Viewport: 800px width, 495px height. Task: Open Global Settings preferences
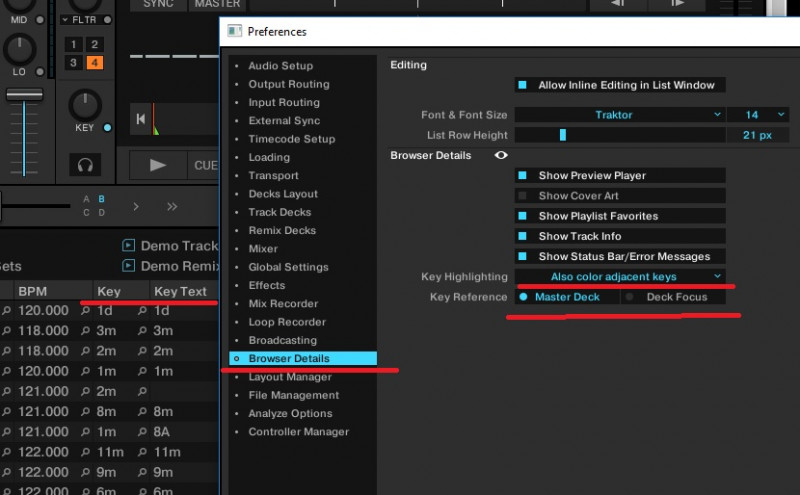point(288,267)
